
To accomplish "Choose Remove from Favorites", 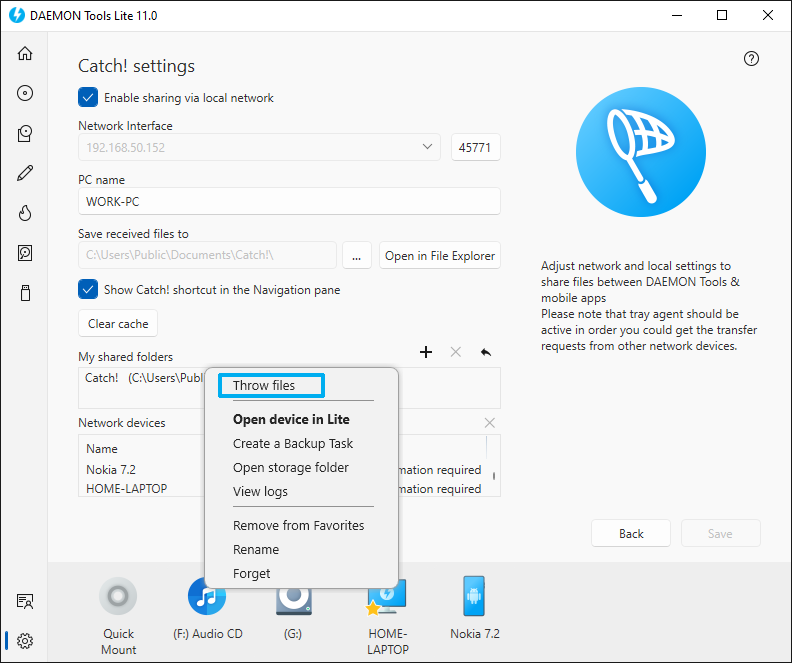I will (299, 525).
